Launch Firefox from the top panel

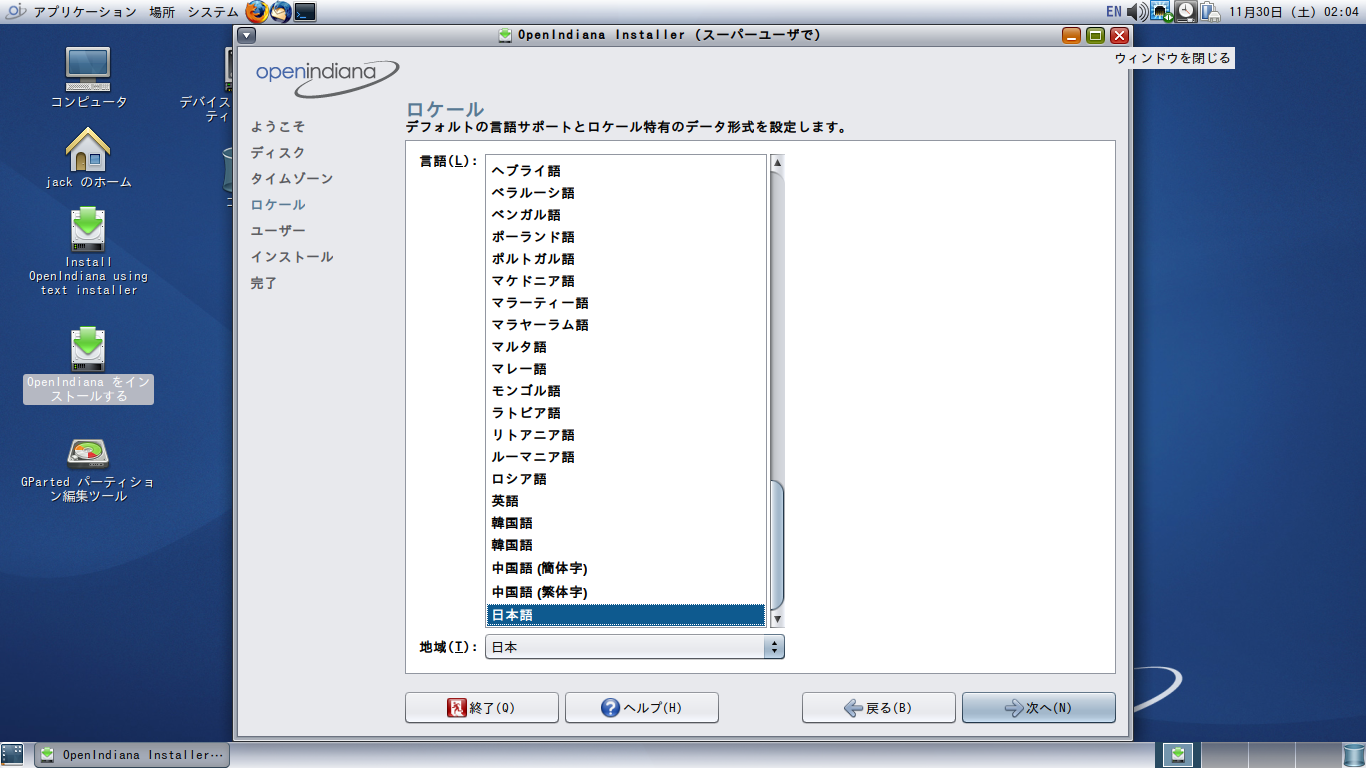tap(257, 12)
